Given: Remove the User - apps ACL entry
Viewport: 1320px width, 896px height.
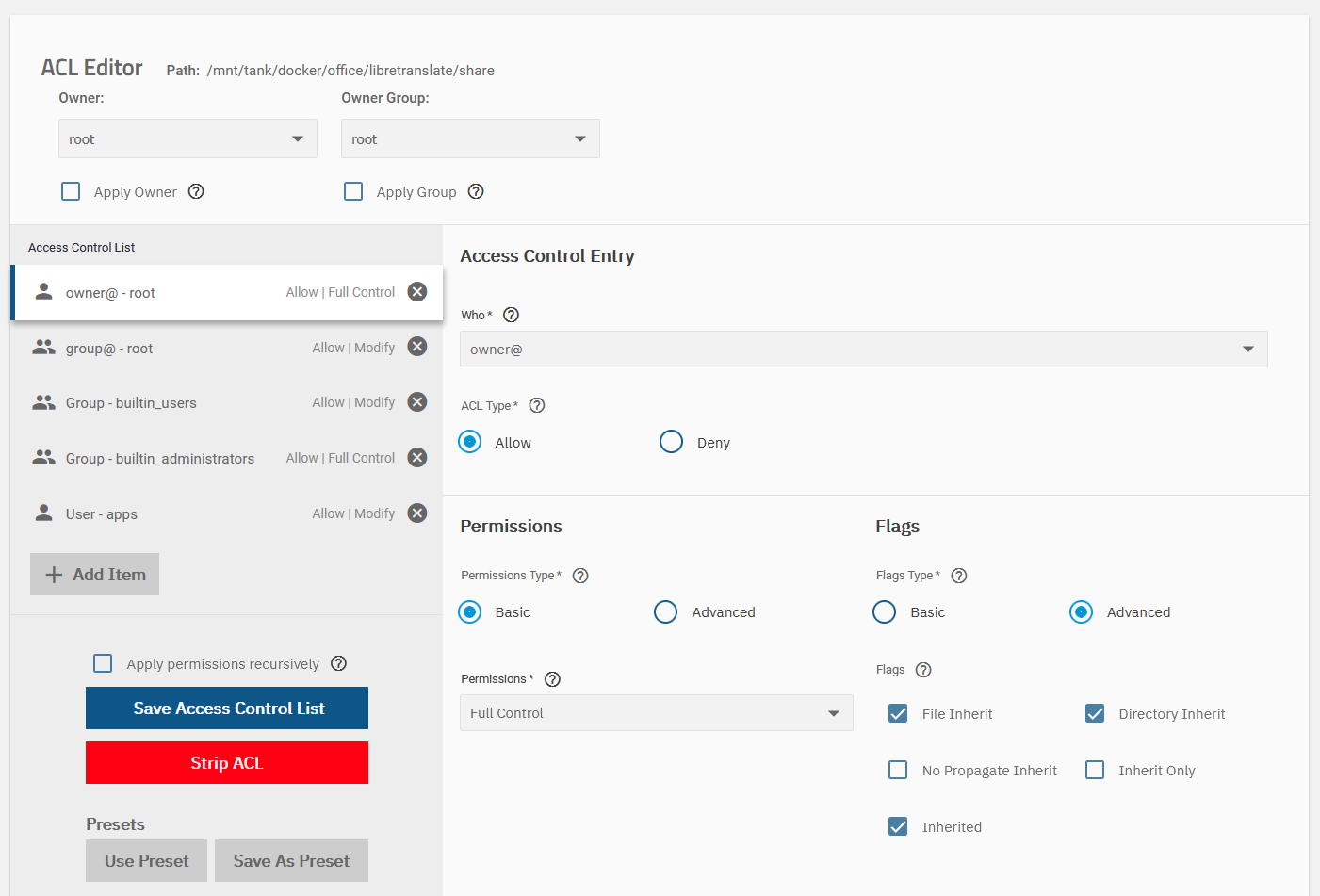Looking at the screenshot, I should (x=417, y=513).
